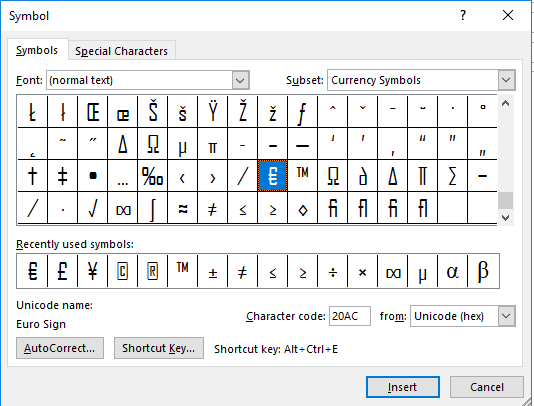Select the right single angle quote ›
This screenshot has height=406, width=534.
[213, 176]
